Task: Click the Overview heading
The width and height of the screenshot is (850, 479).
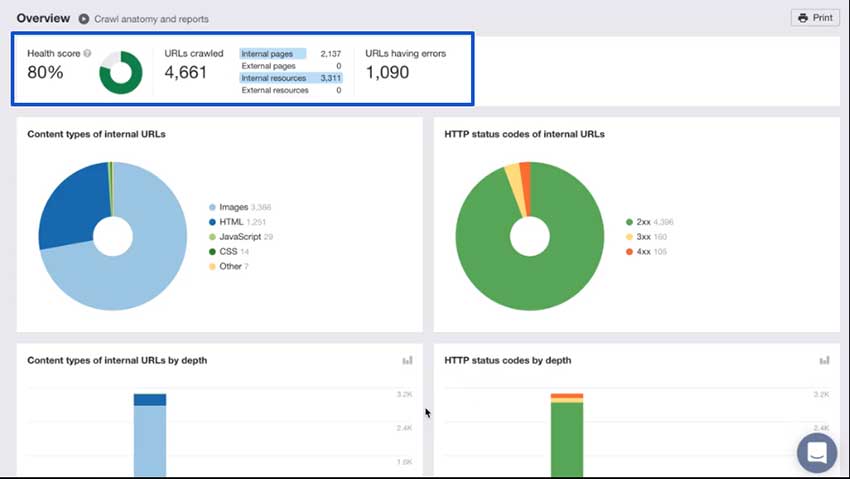Action: (43, 18)
